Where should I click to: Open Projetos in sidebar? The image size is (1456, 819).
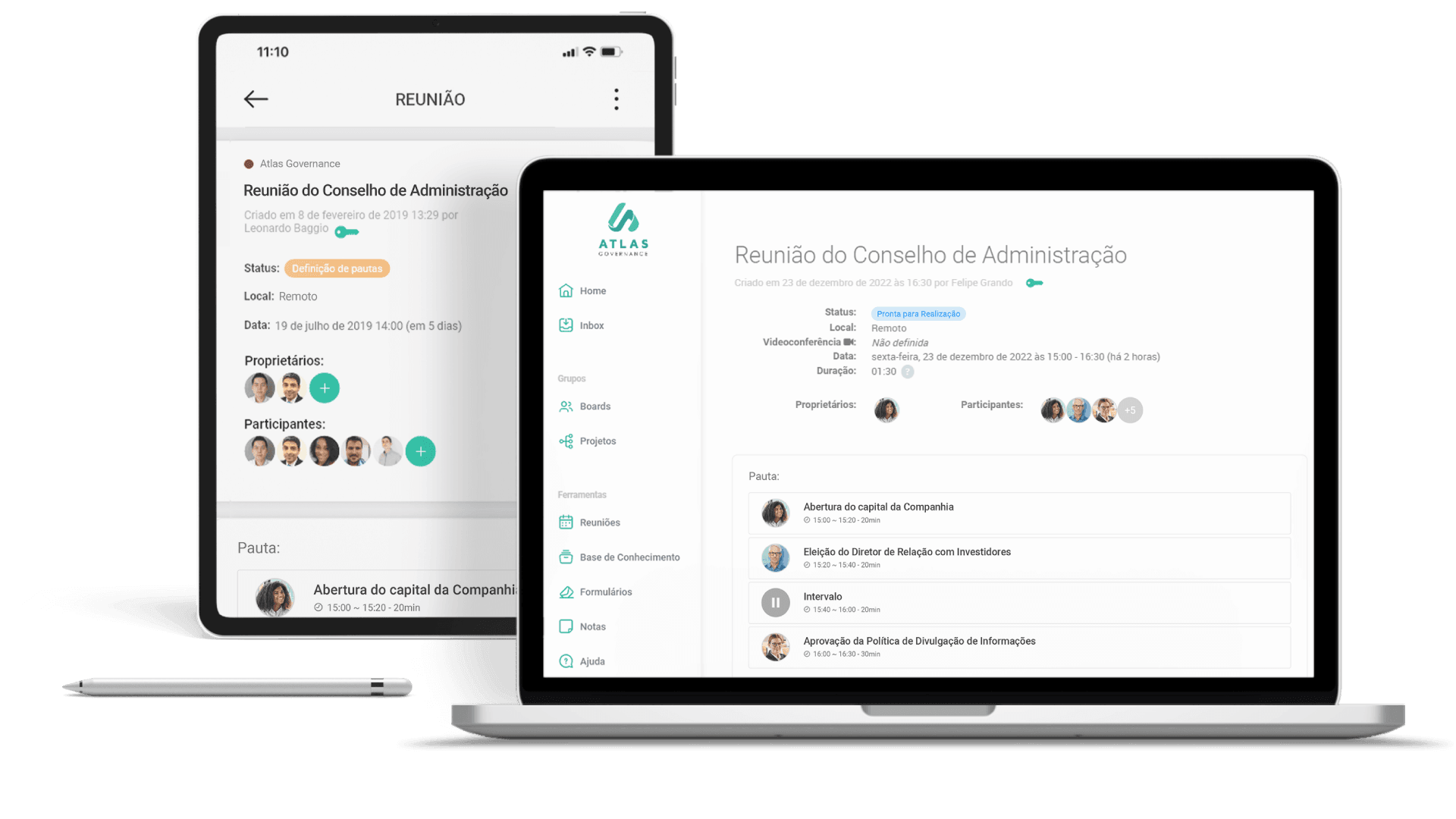[x=596, y=440]
